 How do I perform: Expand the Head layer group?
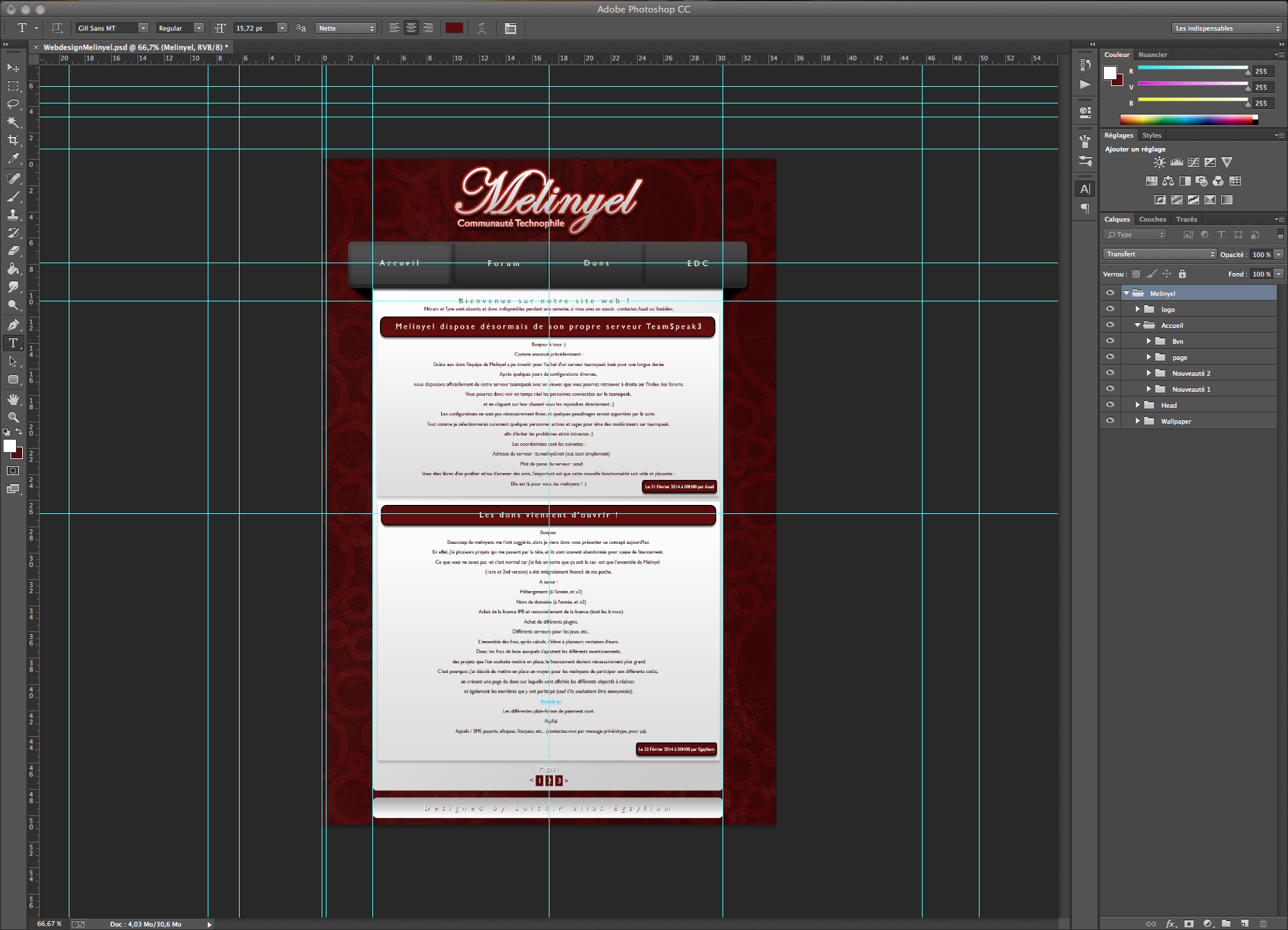pos(1137,405)
